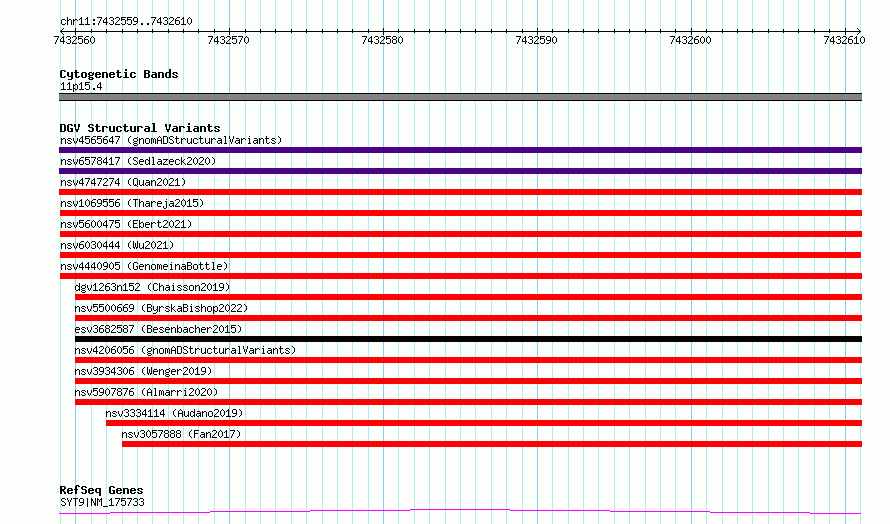Open variant esv3682587 (Besenbacher2015) label

coord(158,329)
